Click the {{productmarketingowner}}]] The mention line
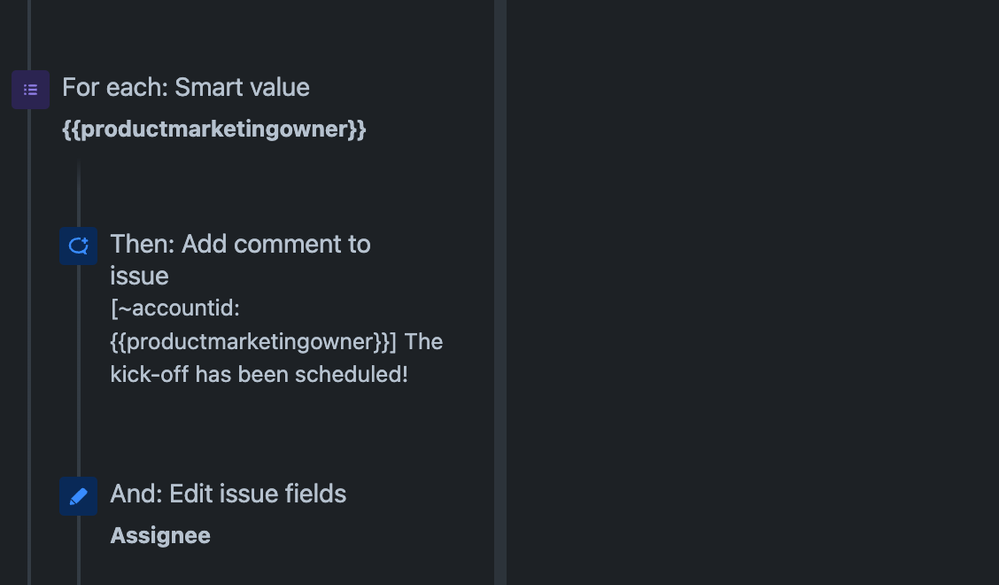Viewport: 999px width, 585px height. [x=276, y=342]
